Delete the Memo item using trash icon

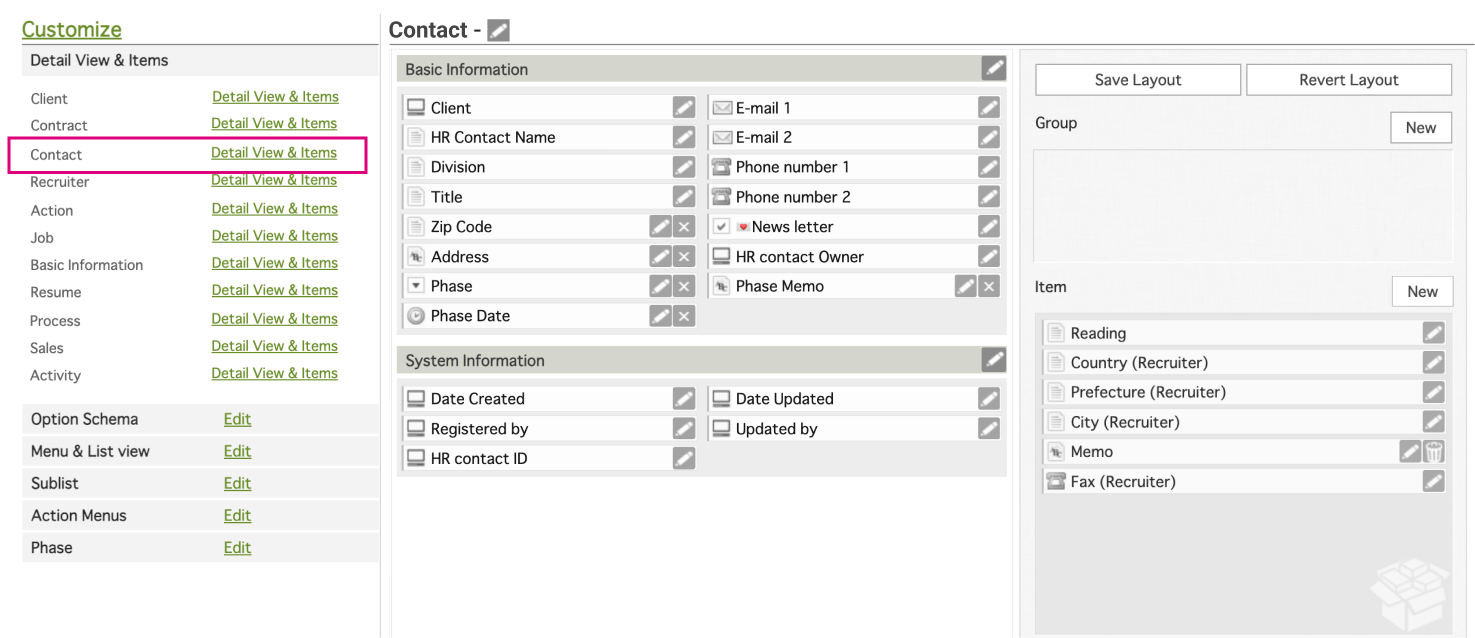(1434, 452)
